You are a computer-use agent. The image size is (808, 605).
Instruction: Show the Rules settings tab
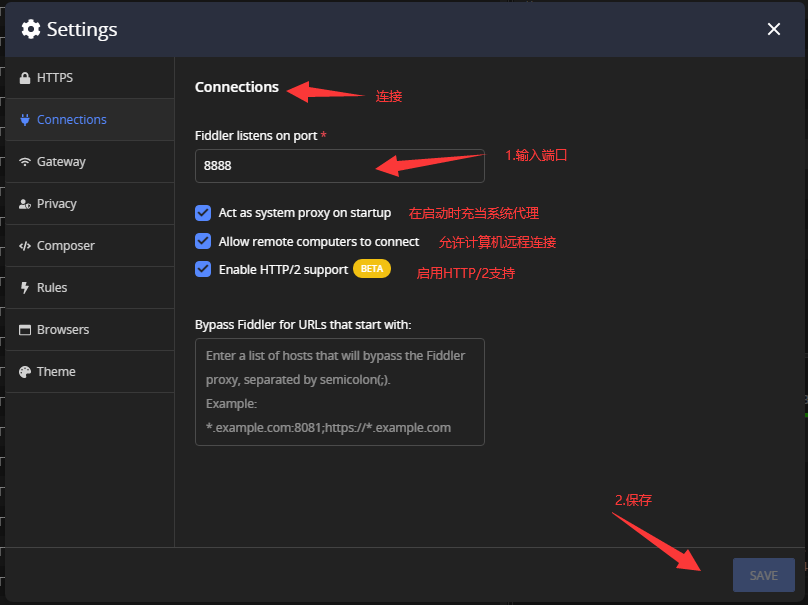tap(90, 288)
